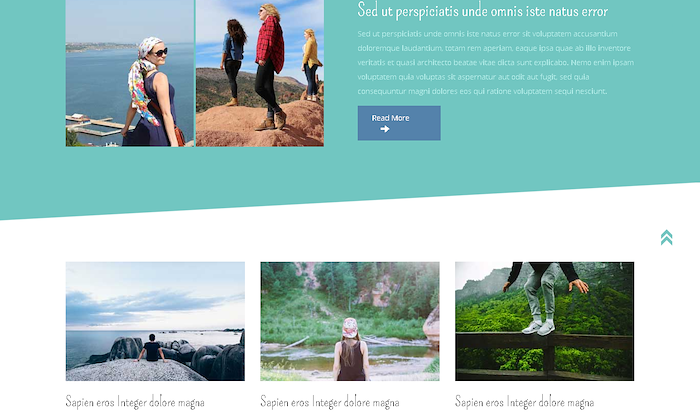Open the person balancing on wooden railing image
Image resolution: width=700 pixels, height=416 pixels.
[545, 321]
